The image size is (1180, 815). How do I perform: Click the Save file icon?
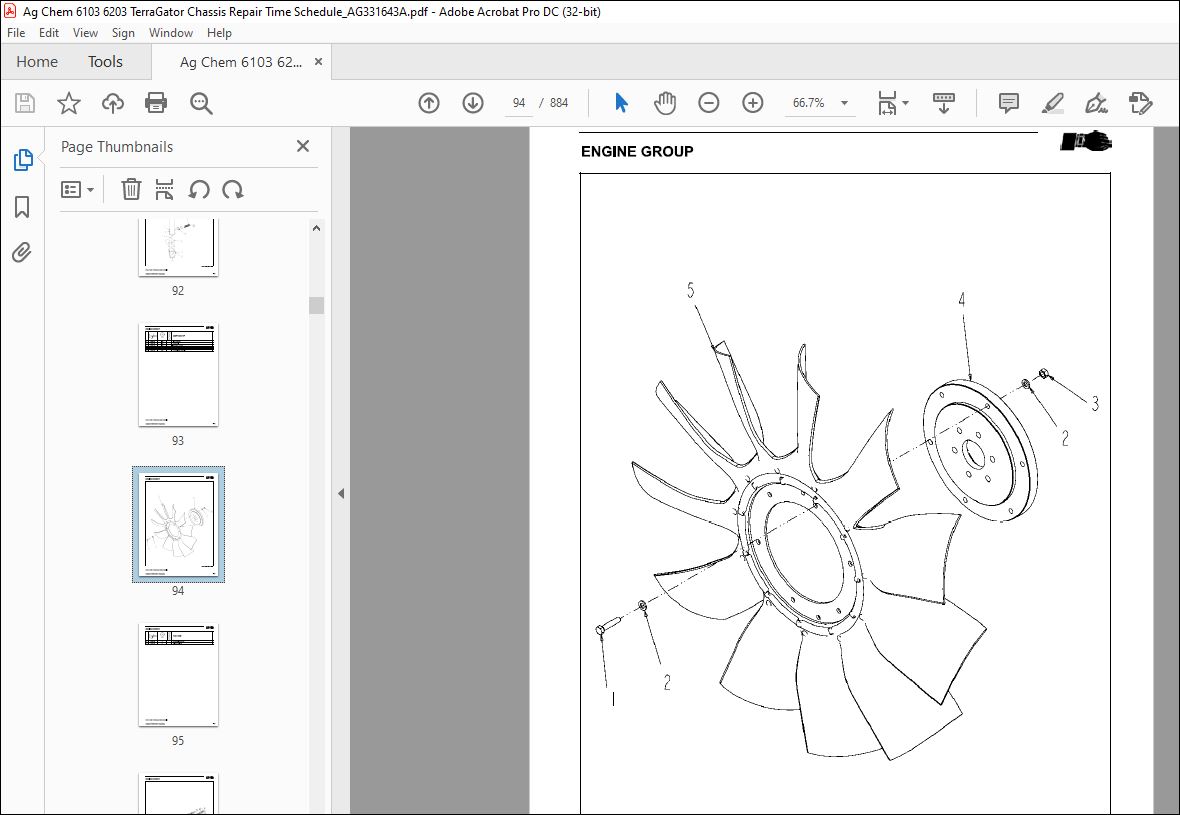click(x=25, y=103)
